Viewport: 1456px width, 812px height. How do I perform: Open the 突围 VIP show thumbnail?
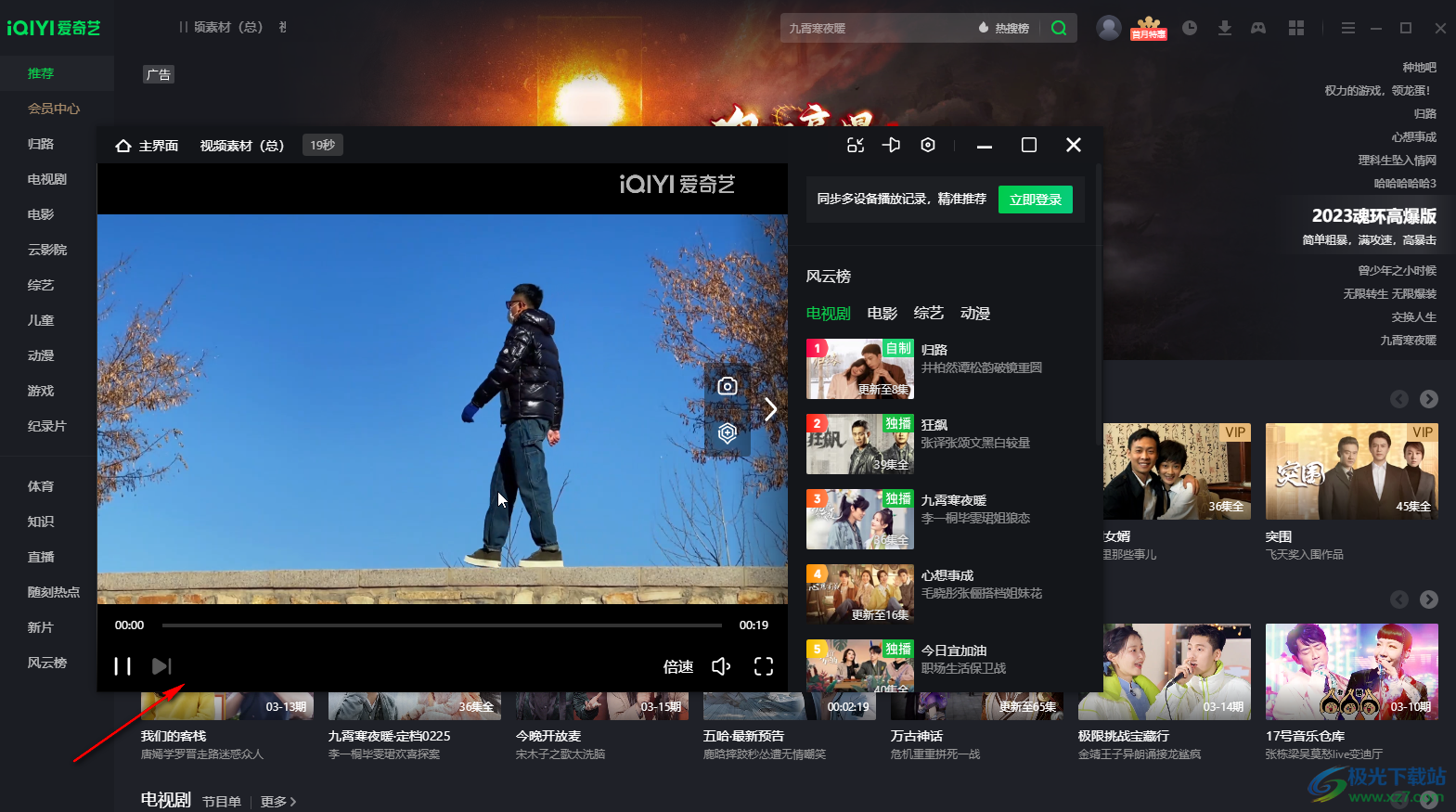[1352, 471]
